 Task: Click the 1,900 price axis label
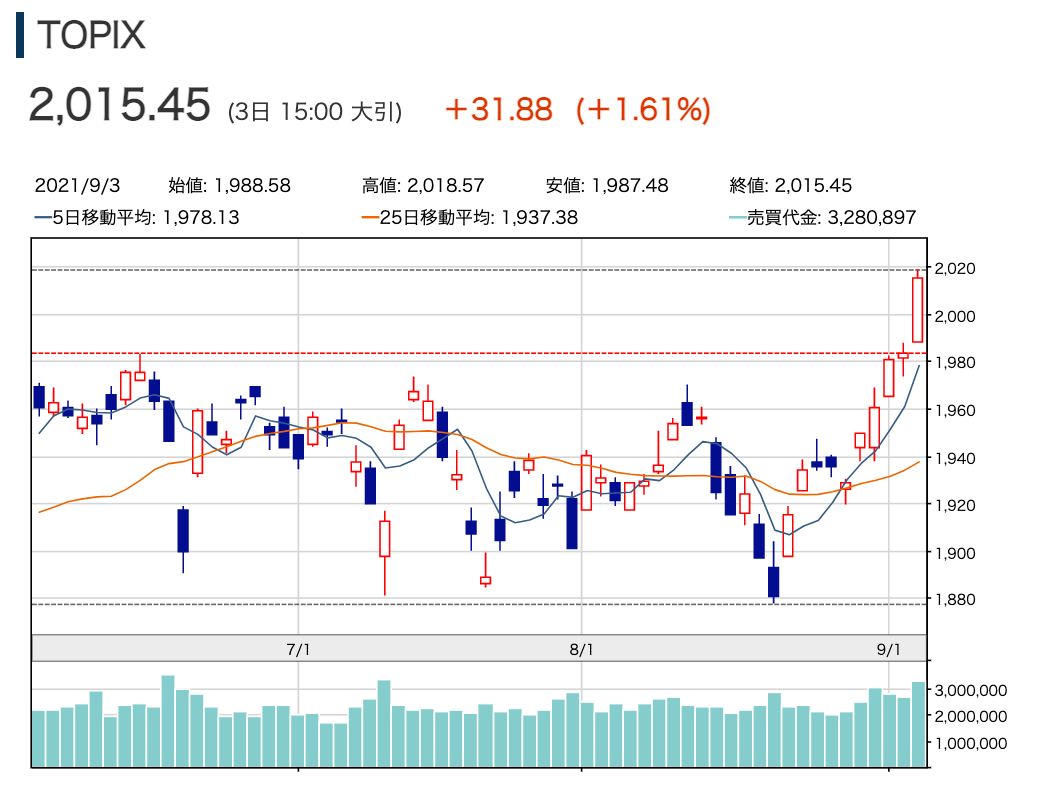coord(955,552)
